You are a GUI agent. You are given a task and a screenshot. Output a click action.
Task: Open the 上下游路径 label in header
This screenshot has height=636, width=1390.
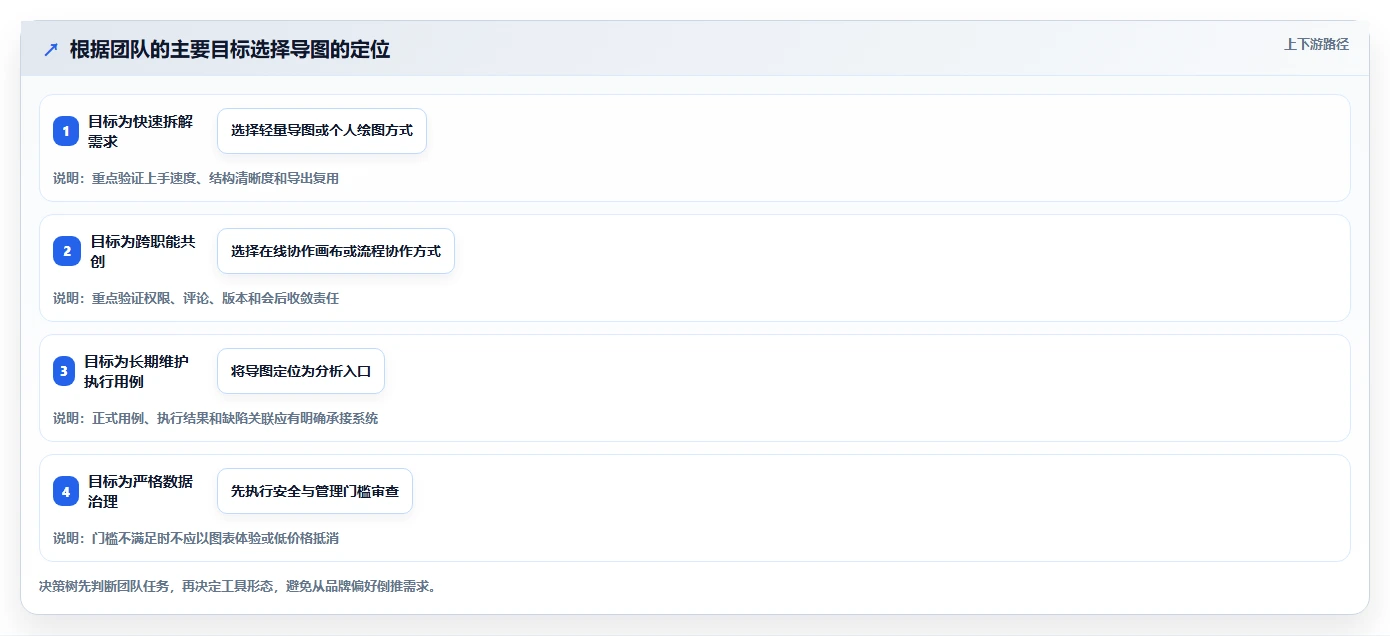[1316, 44]
